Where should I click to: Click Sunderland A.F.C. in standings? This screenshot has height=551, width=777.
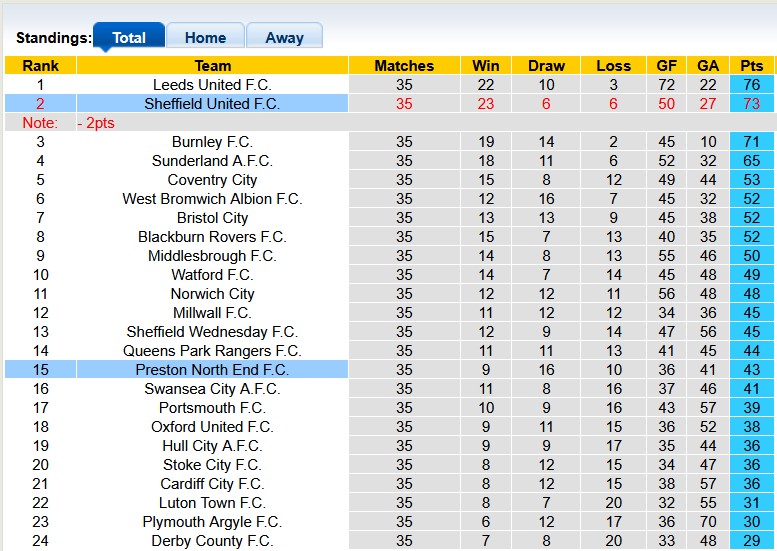[212, 161]
